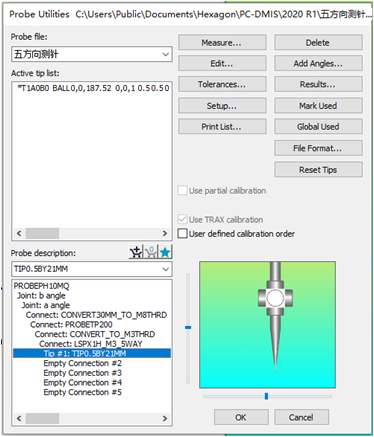Enable User defined calibration order checkbox
Screen dimensions: 374x437
point(182,233)
